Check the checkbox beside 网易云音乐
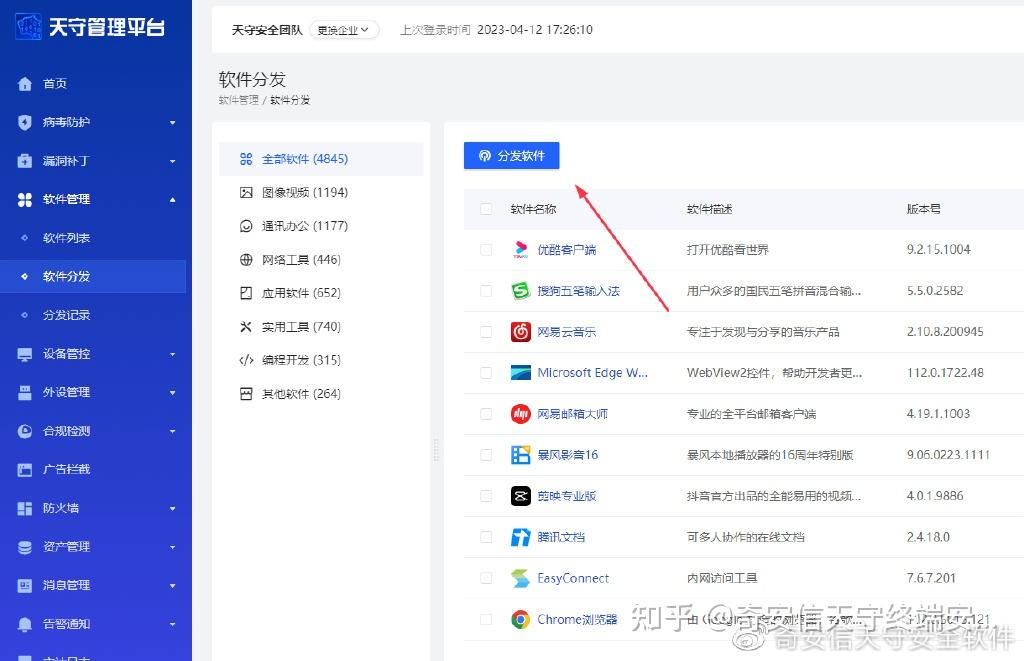1024x661 pixels. 485,332
